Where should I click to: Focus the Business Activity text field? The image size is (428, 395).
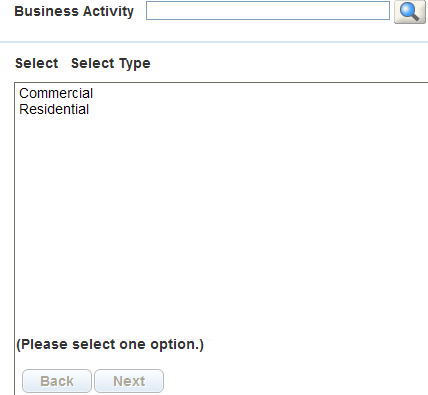click(268, 11)
